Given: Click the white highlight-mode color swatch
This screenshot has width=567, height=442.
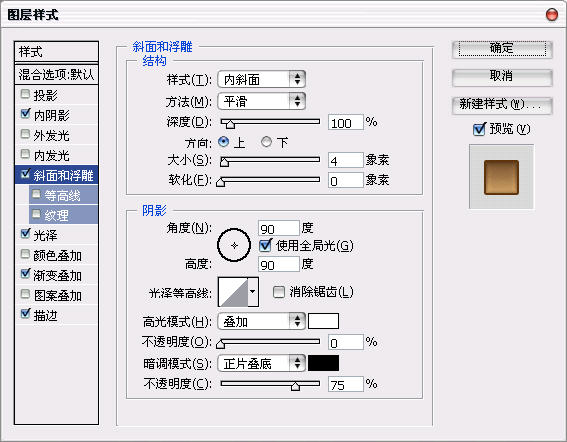Looking at the screenshot, I should coord(323,321).
